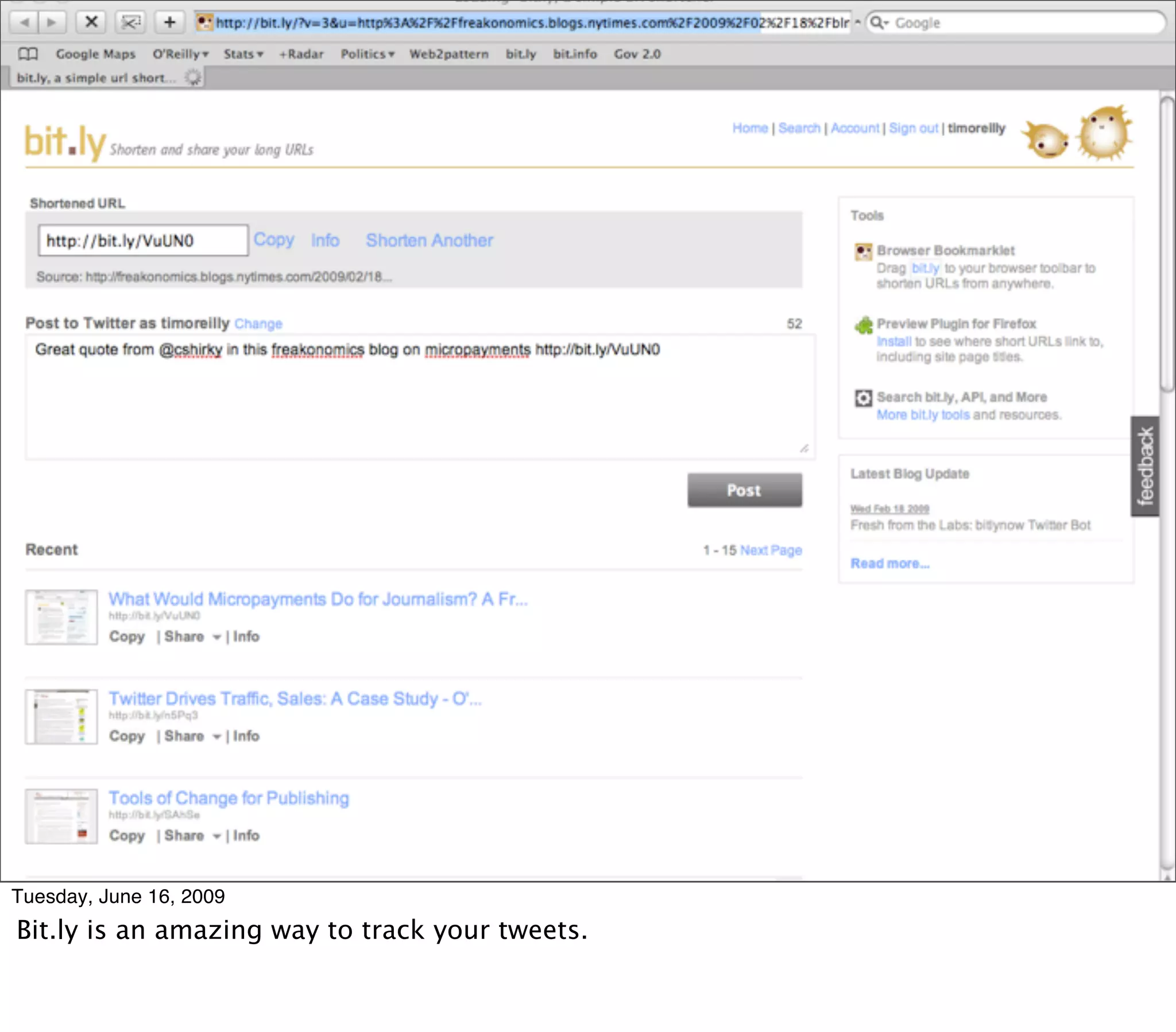Open Twitter Drives Traffic, Sales case study link
The width and height of the screenshot is (1176, 1032).
coord(295,699)
